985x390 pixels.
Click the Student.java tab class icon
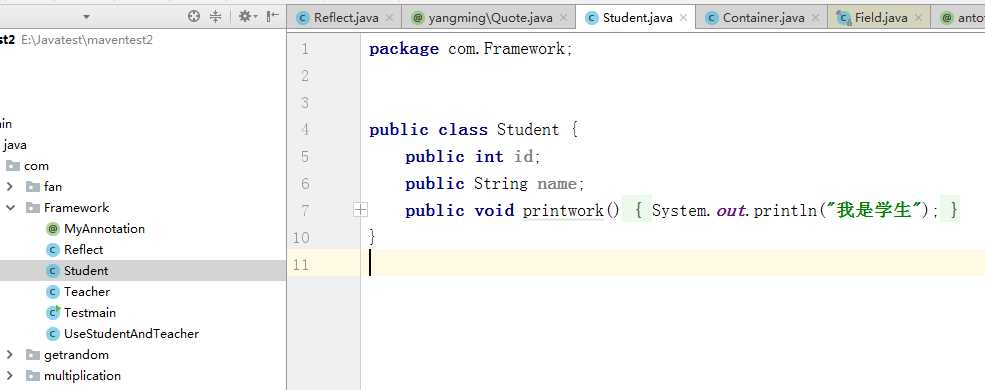click(x=591, y=18)
